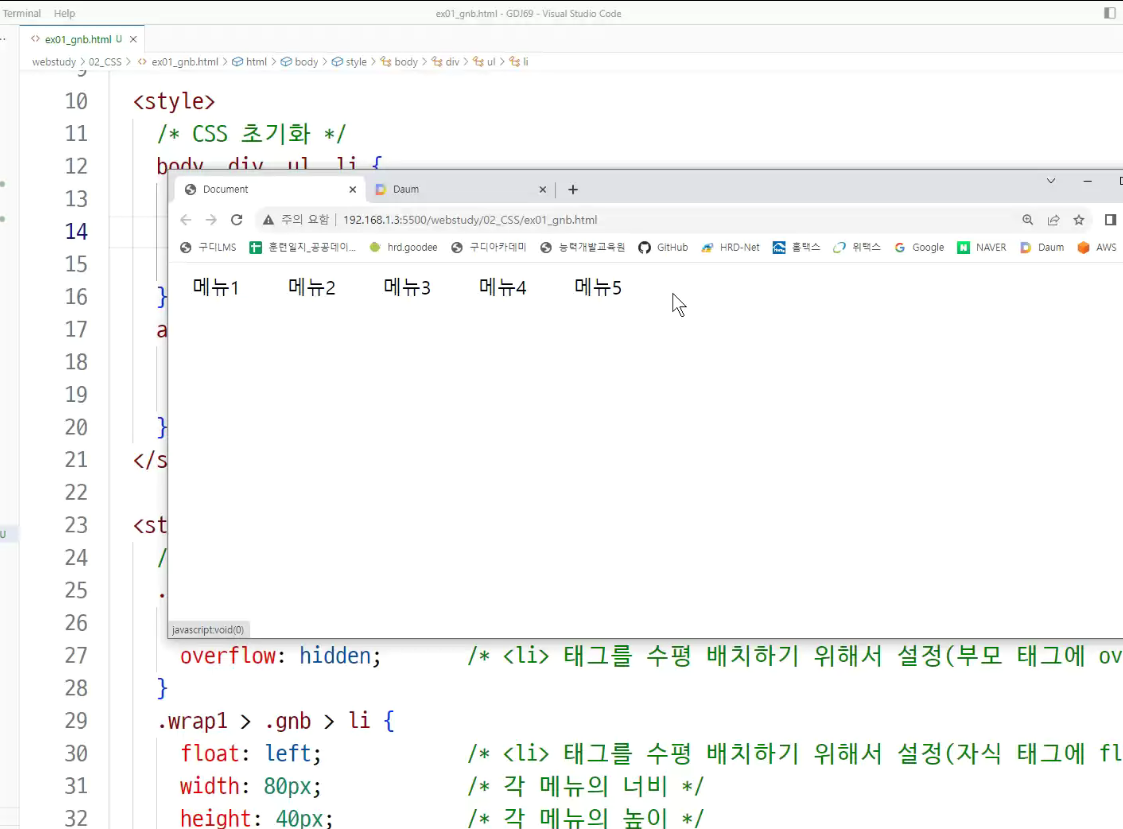Select the ex01_gnb.html breadcrumb

tap(178, 62)
